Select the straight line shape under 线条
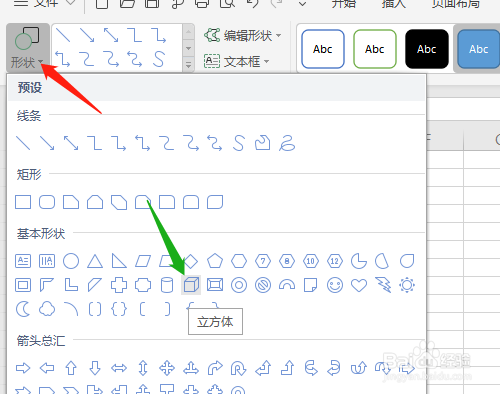The image size is (500, 394). point(23,143)
